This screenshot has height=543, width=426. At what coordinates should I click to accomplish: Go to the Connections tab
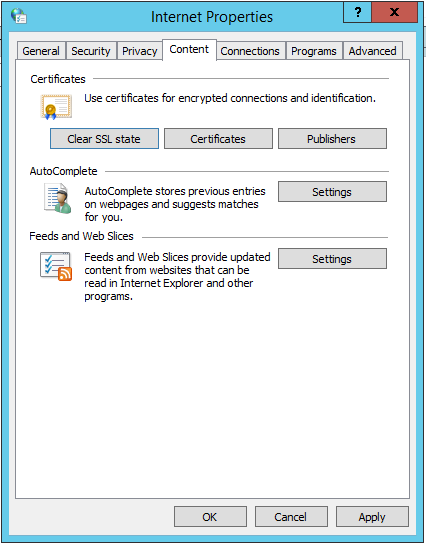click(250, 51)
